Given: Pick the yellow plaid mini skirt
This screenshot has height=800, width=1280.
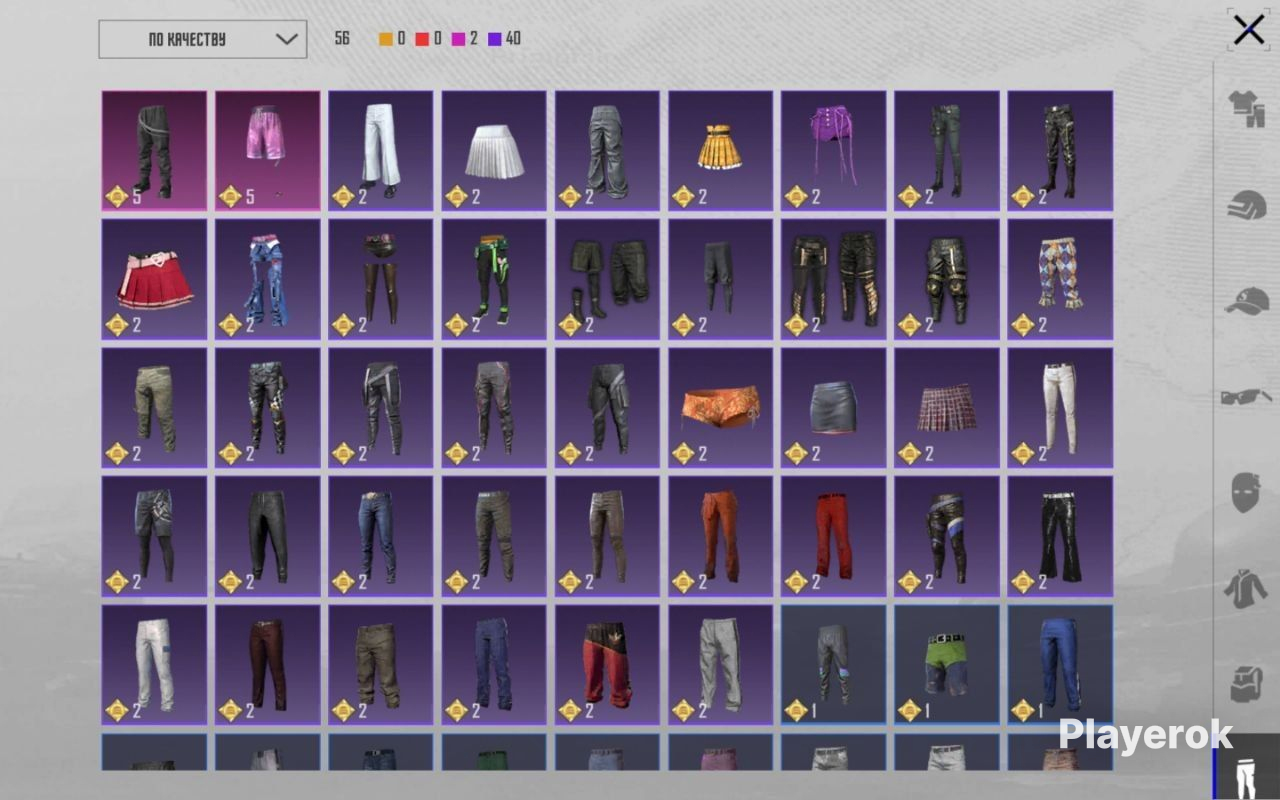Looking at the screenshot, I should (x=721, y=151).
